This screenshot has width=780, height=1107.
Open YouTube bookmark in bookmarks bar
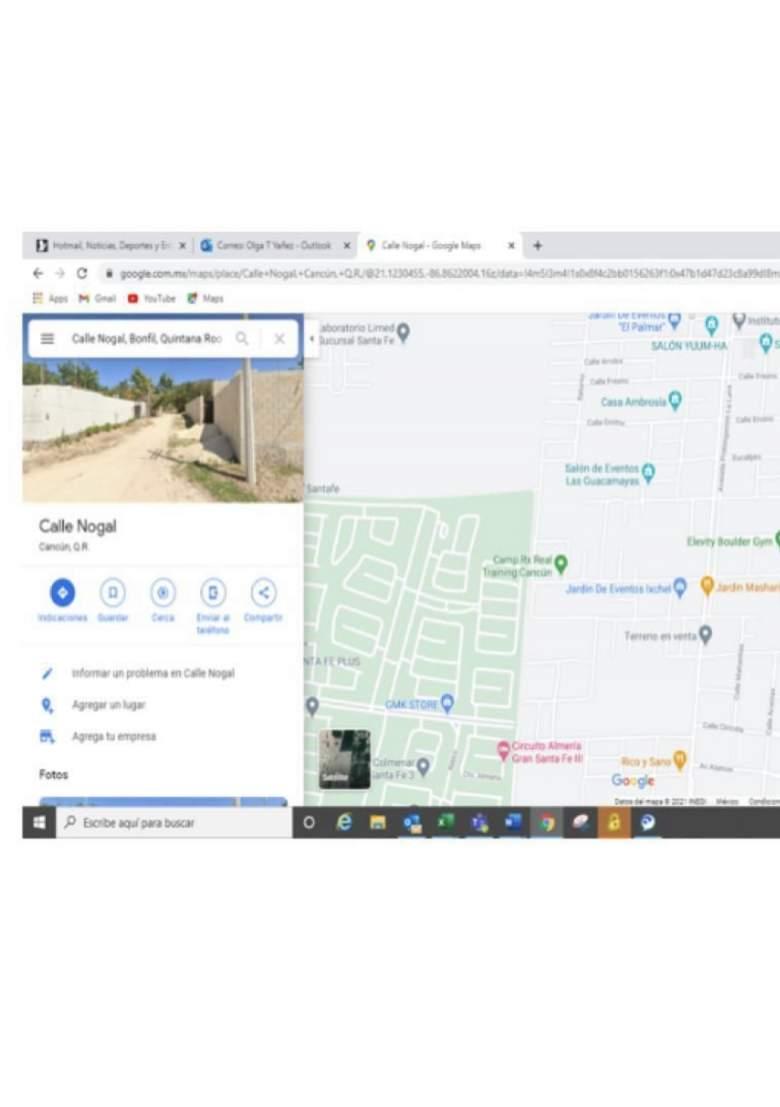[151, 298]
